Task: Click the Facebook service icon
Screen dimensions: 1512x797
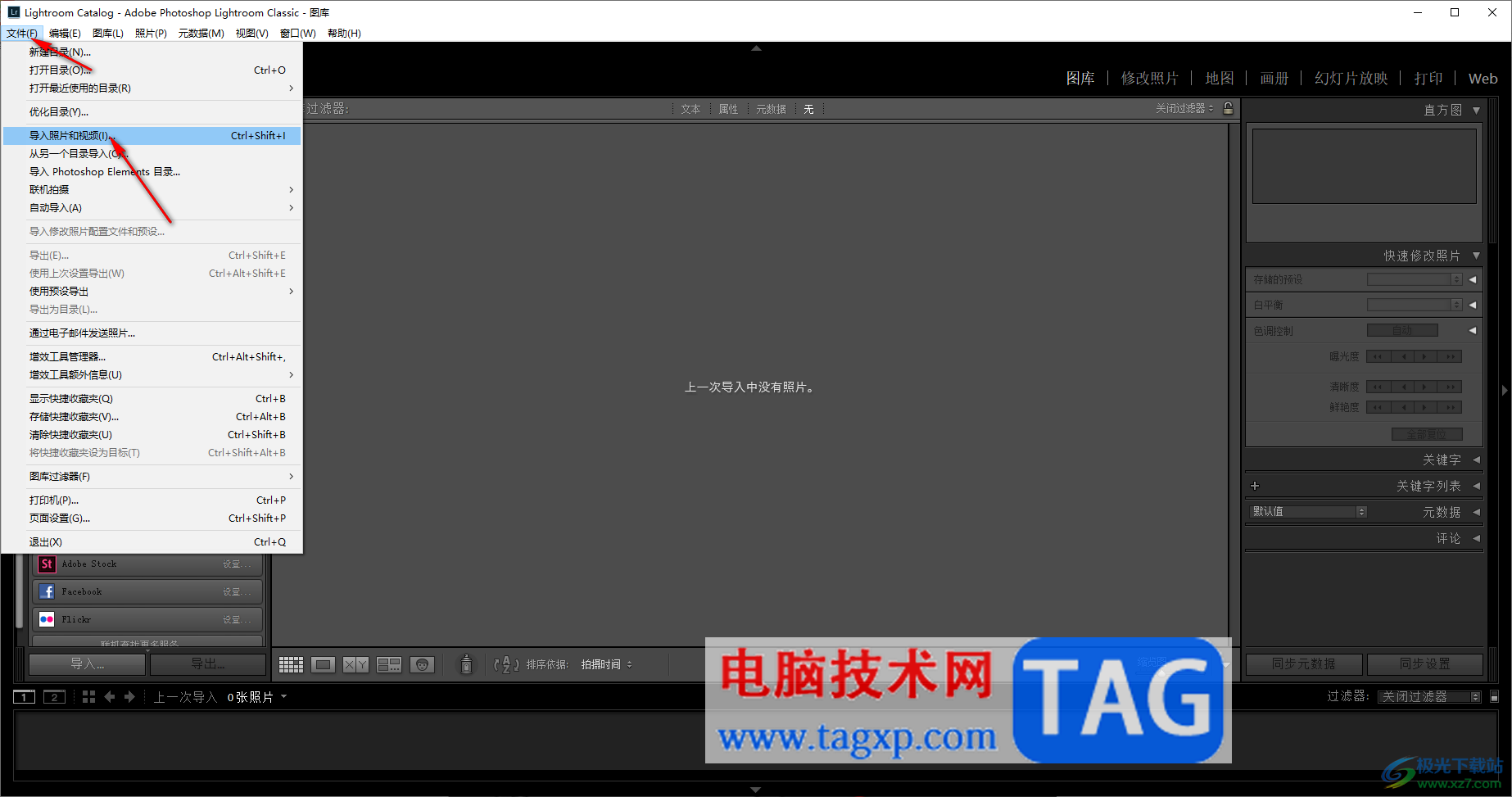Action: 47,591
